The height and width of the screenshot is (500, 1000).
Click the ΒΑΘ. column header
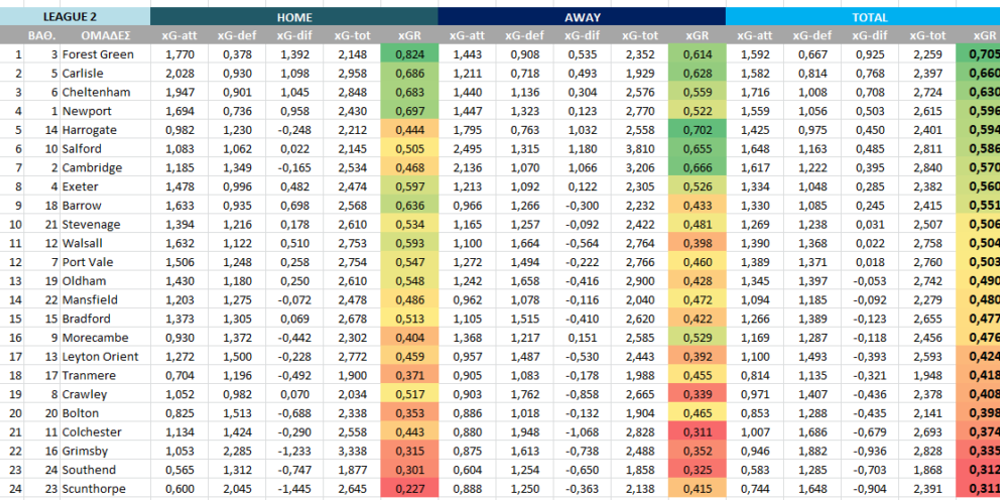[41, 35]
